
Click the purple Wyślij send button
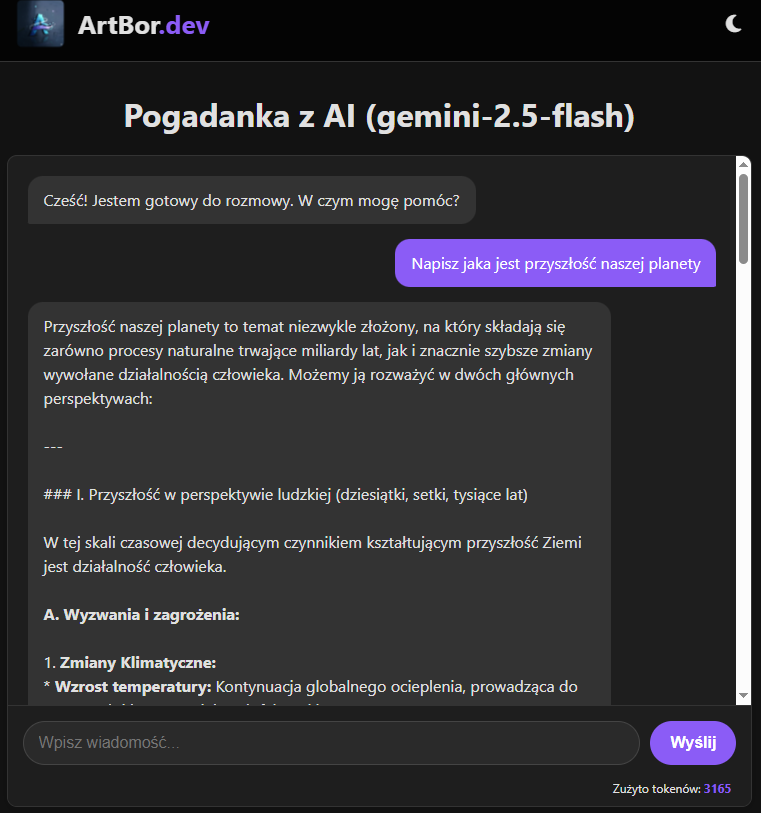click(x=692, y=743)
